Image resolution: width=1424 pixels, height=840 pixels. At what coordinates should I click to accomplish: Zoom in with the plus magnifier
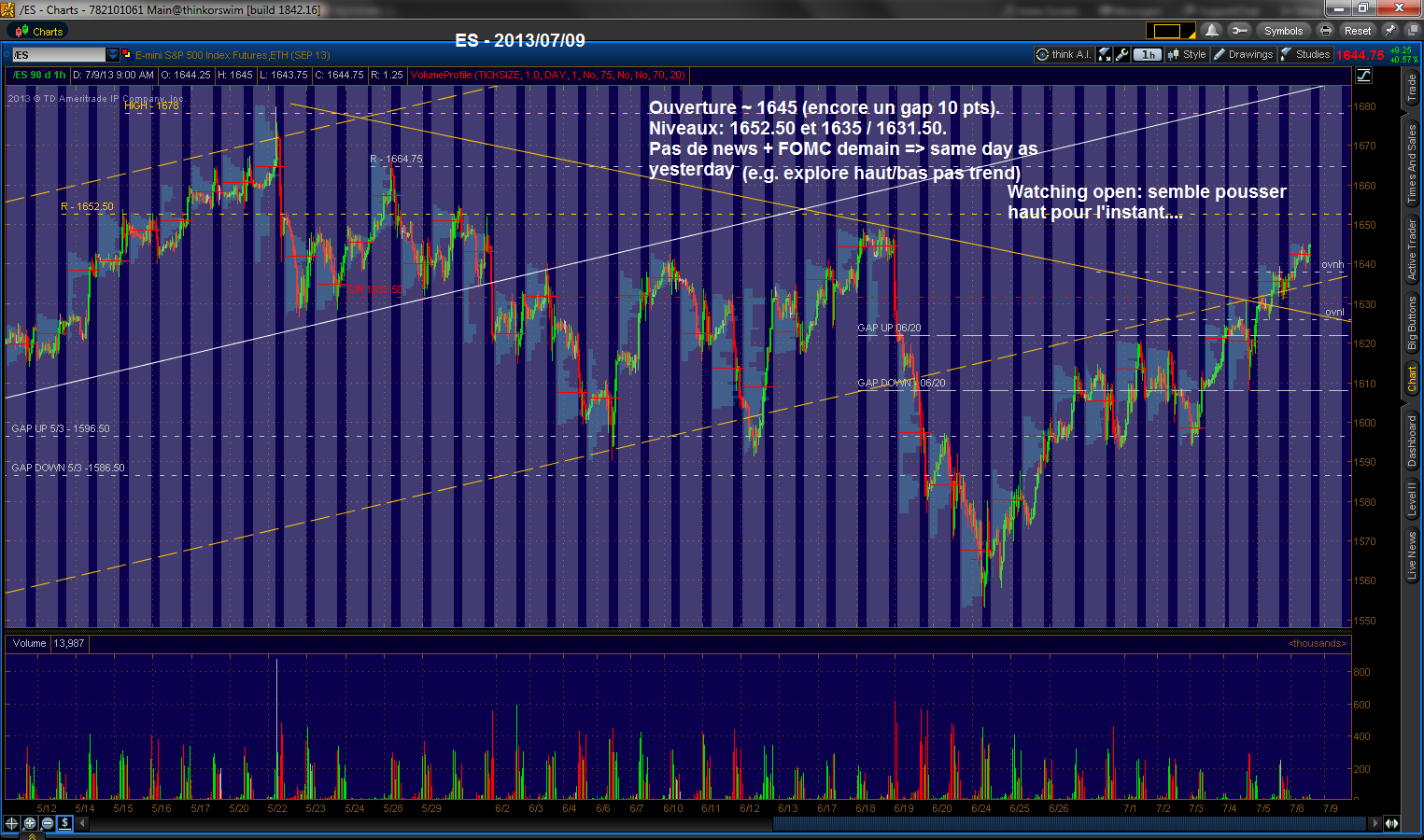30,823
